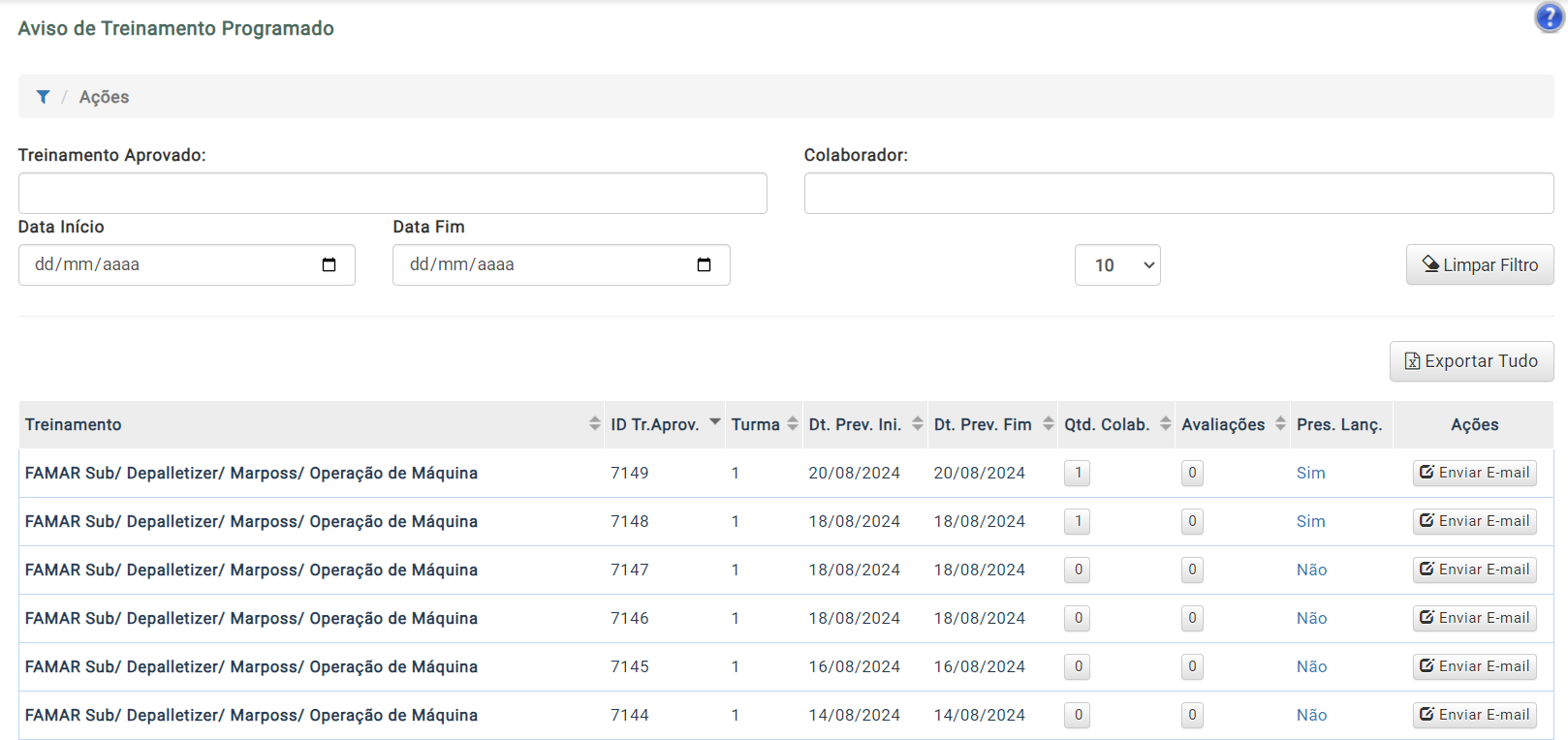Click start date 20/08/2024 in row 7149
The width and height of the screenshot is (1568, 740).
[x=855, y=473]
